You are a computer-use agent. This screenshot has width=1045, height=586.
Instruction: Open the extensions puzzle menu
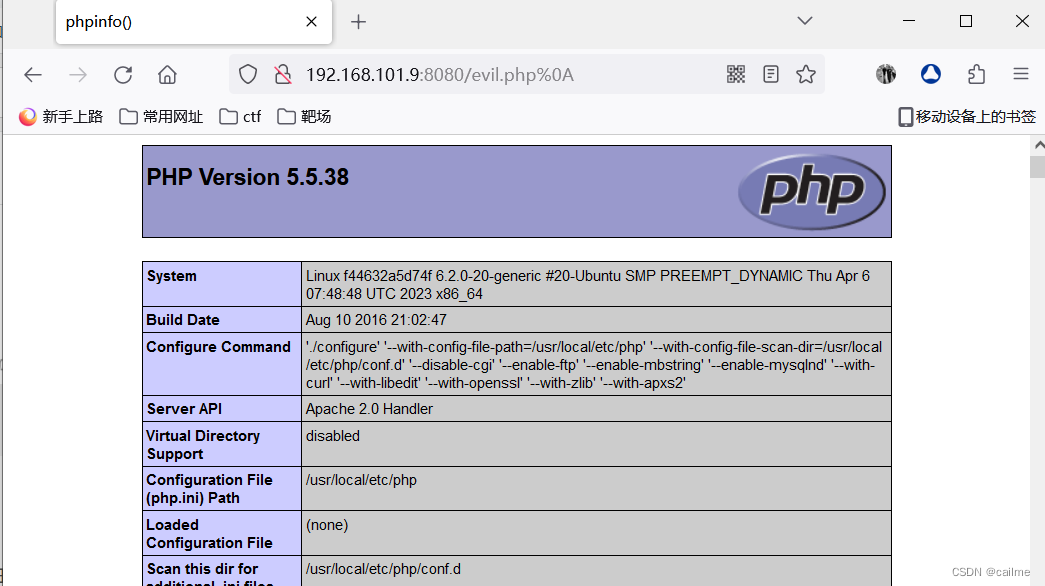coord(976,74)
